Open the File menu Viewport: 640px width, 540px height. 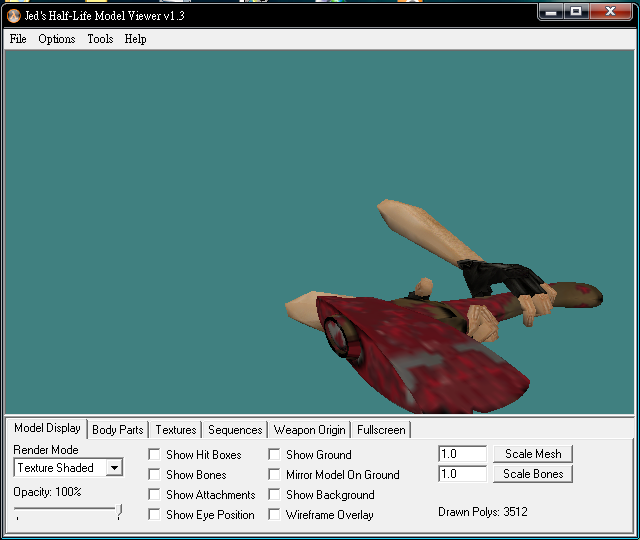[18, 39]
